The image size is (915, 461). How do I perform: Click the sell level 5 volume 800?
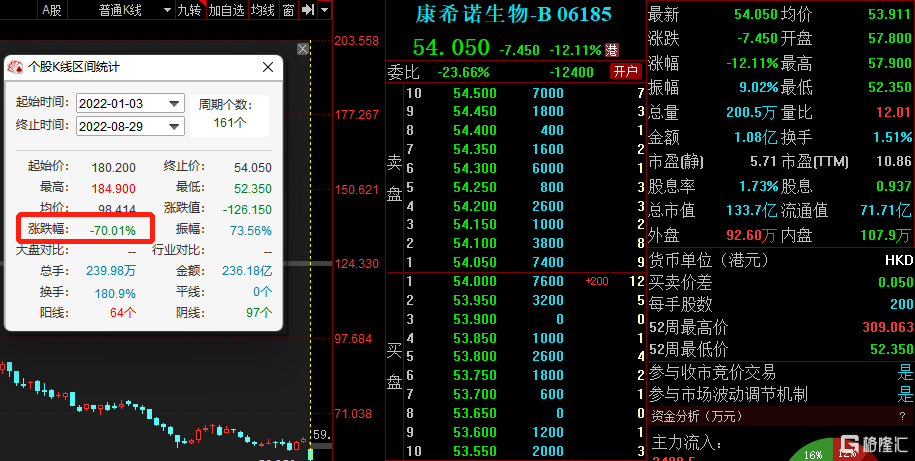point(552,187)
